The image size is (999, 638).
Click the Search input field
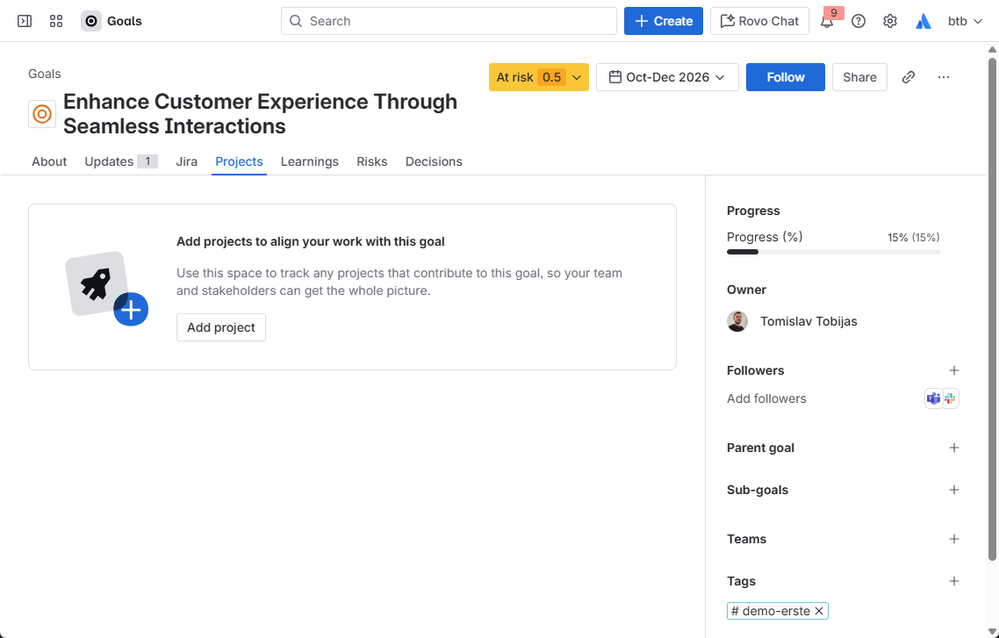(449, 21)
